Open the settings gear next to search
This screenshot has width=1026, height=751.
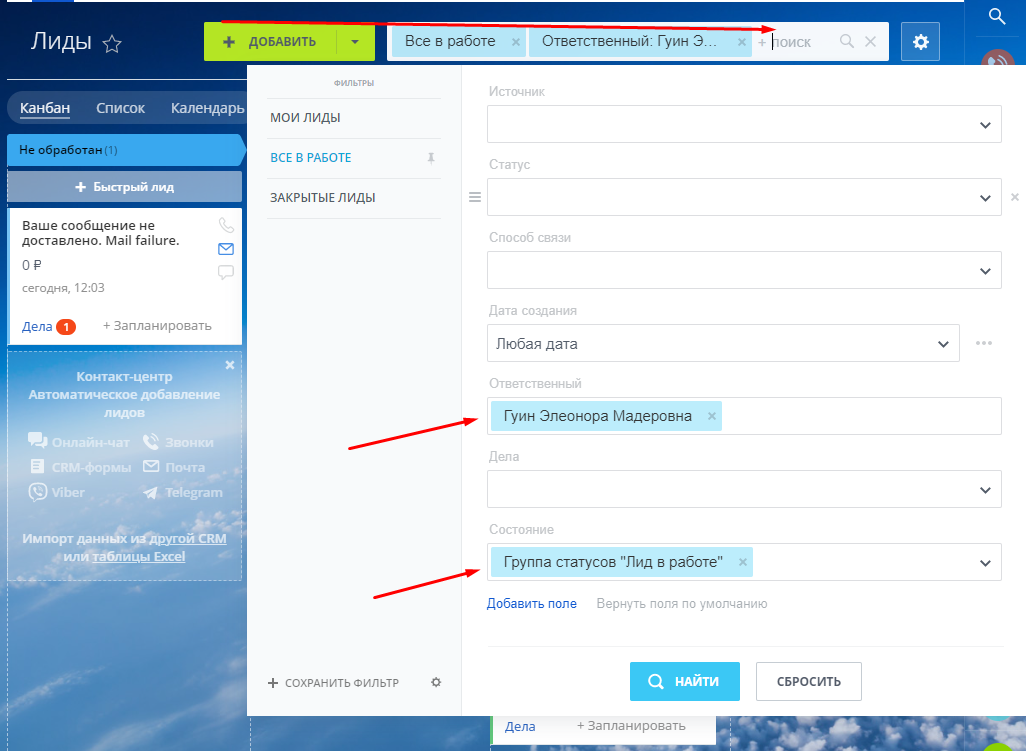click(920, 42)
